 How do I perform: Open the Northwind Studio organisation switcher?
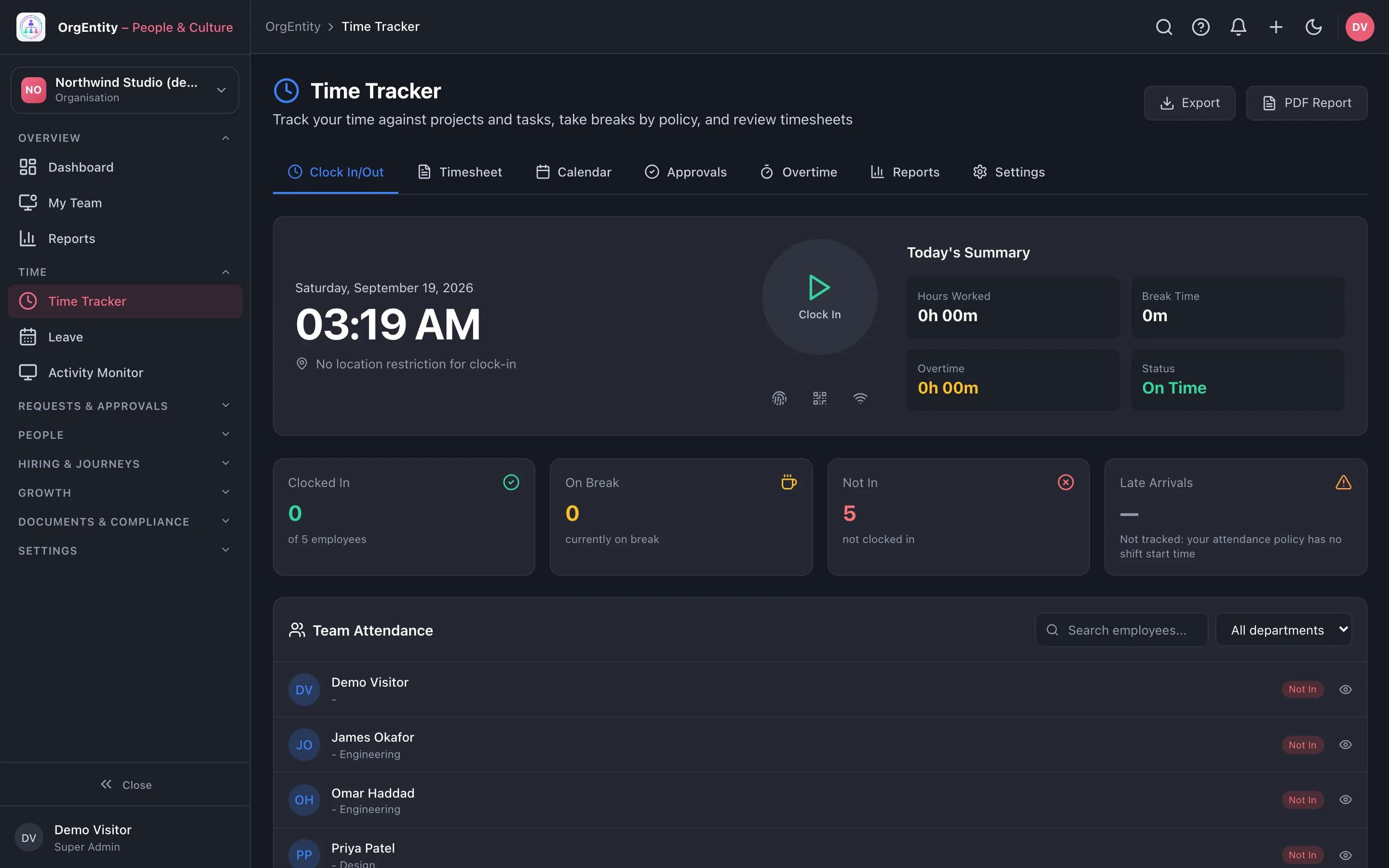point(125,90)
